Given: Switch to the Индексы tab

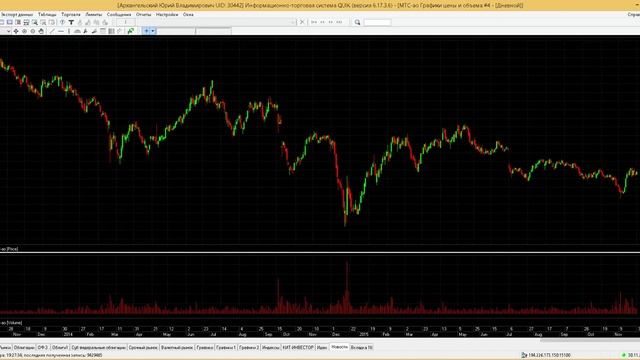Looking at the screenshot, I should 270,347.
